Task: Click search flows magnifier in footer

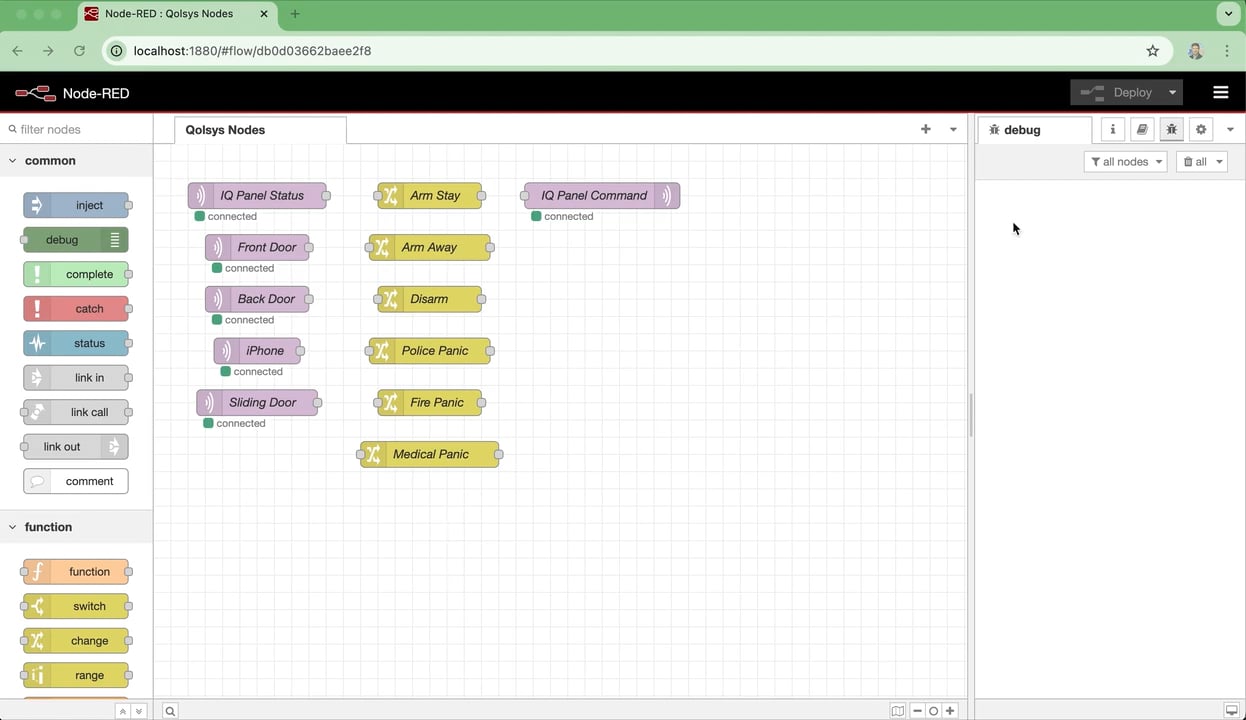Action: point(170,711)
